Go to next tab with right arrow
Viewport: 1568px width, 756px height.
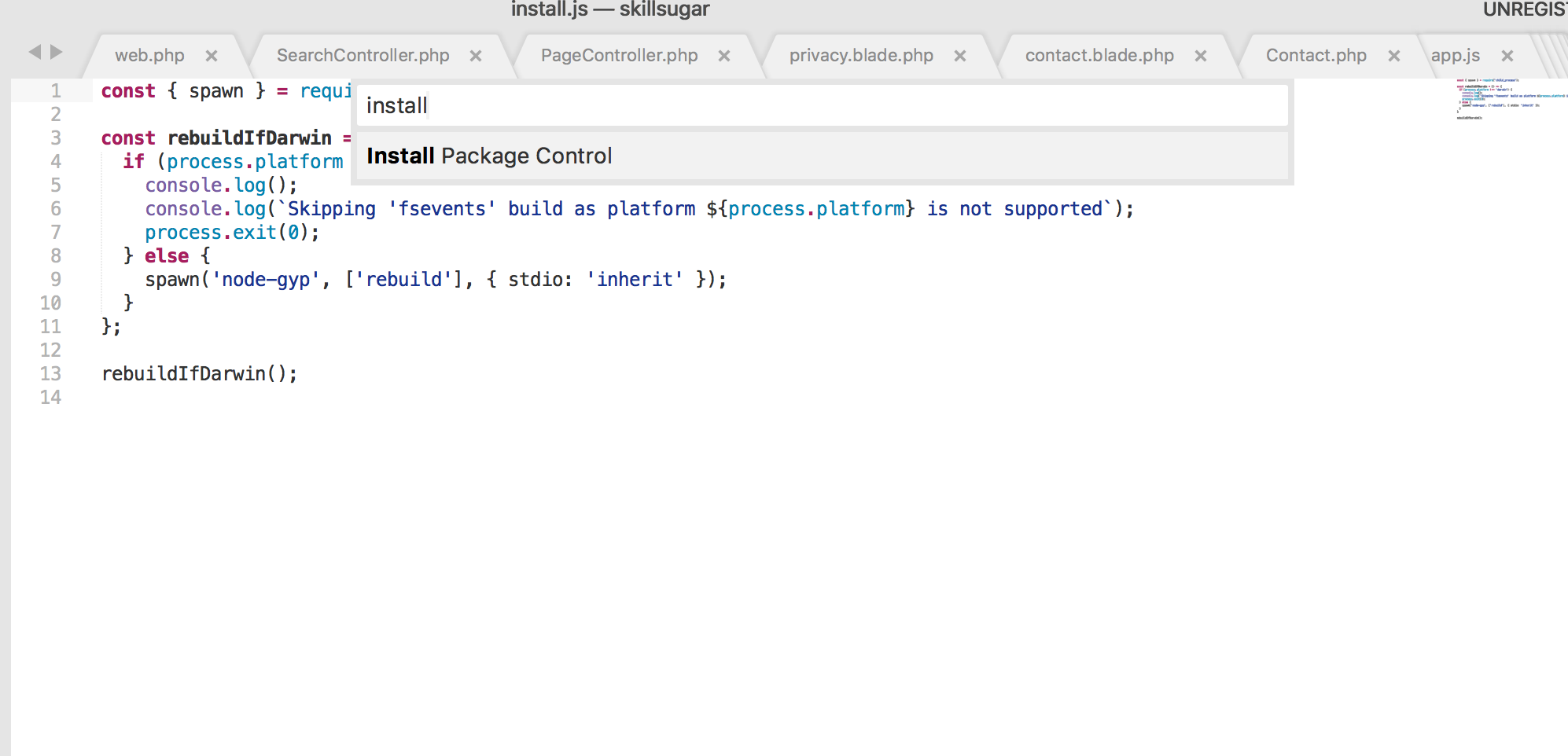(56, 52)
